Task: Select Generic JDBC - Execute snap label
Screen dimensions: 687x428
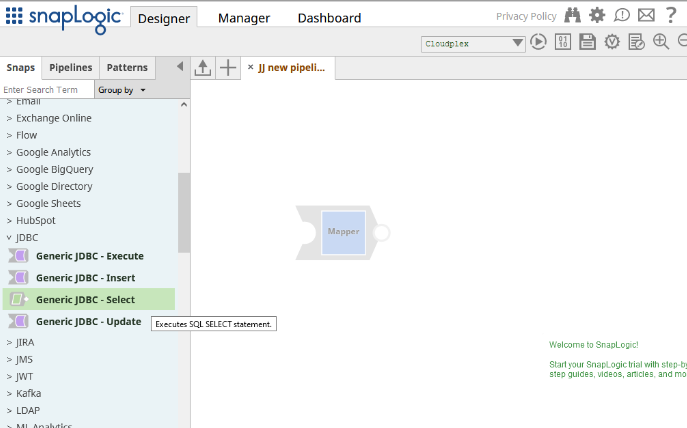Action: click(x=90, y=256)
